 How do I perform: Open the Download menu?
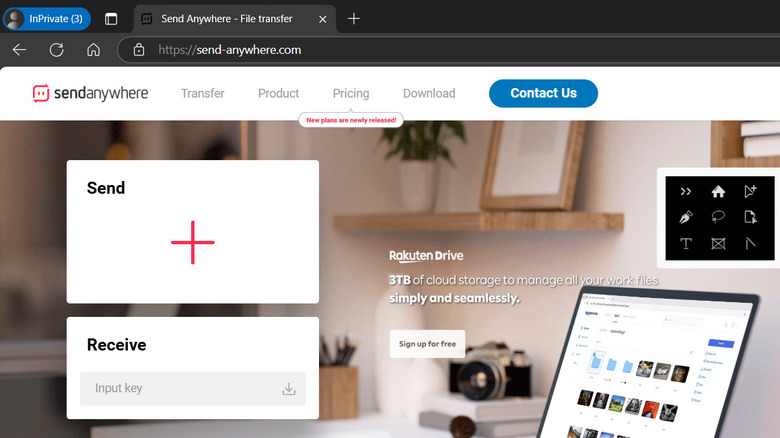tap(429, 93)
